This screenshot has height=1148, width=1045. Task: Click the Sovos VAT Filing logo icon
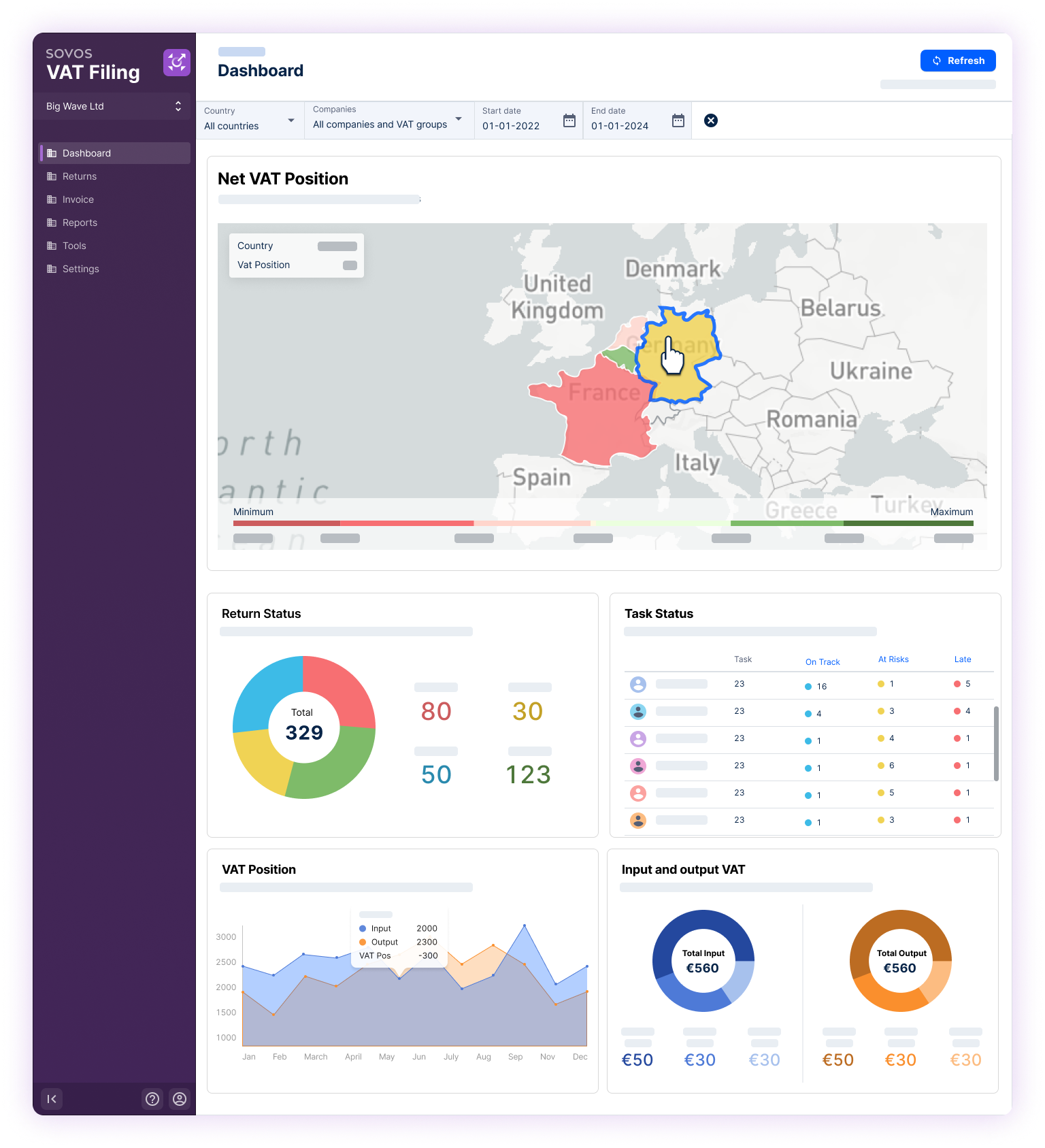[x=176, y=63]
